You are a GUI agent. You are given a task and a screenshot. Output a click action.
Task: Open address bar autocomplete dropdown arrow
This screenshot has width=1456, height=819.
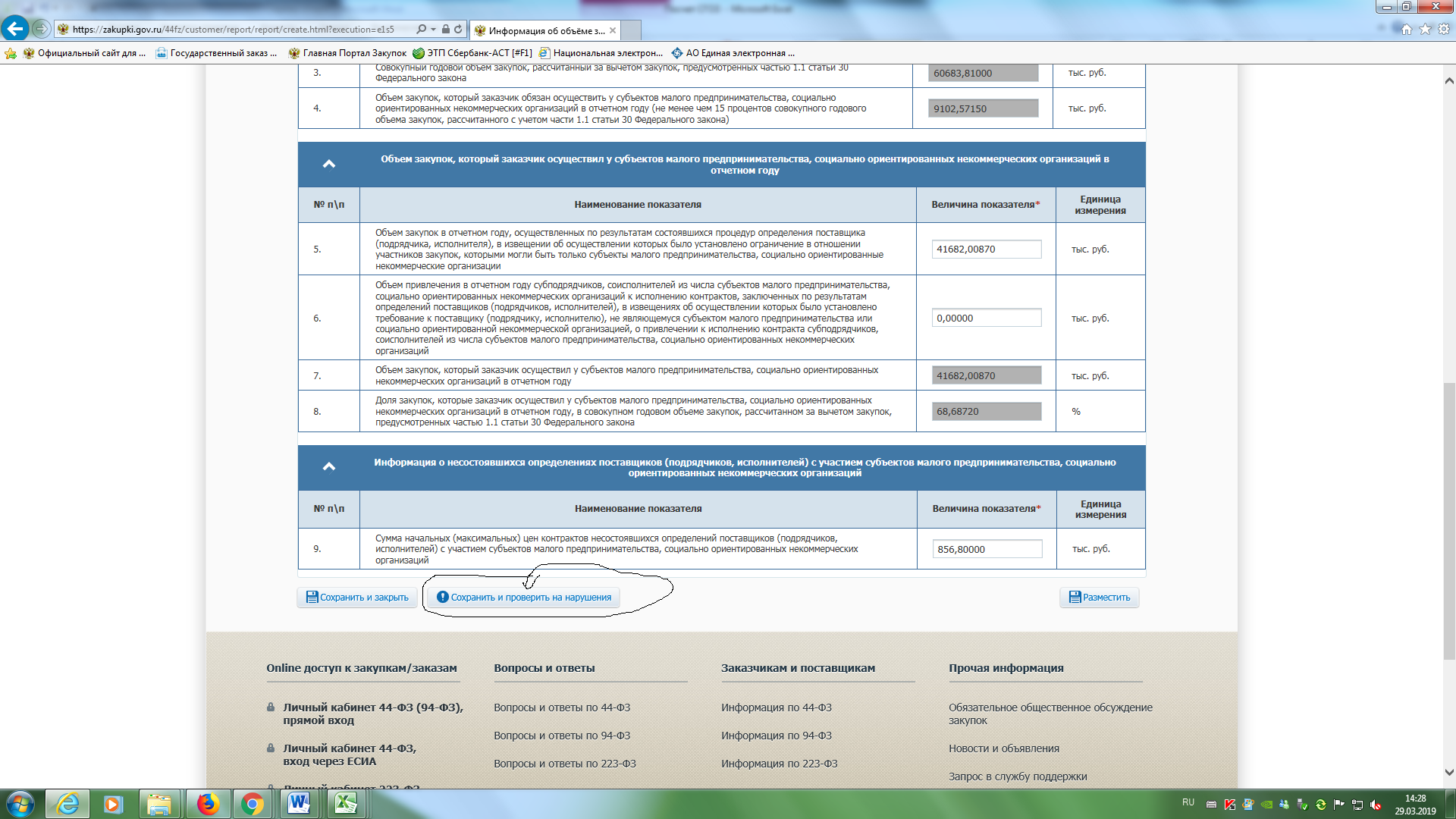click(433, 30)
